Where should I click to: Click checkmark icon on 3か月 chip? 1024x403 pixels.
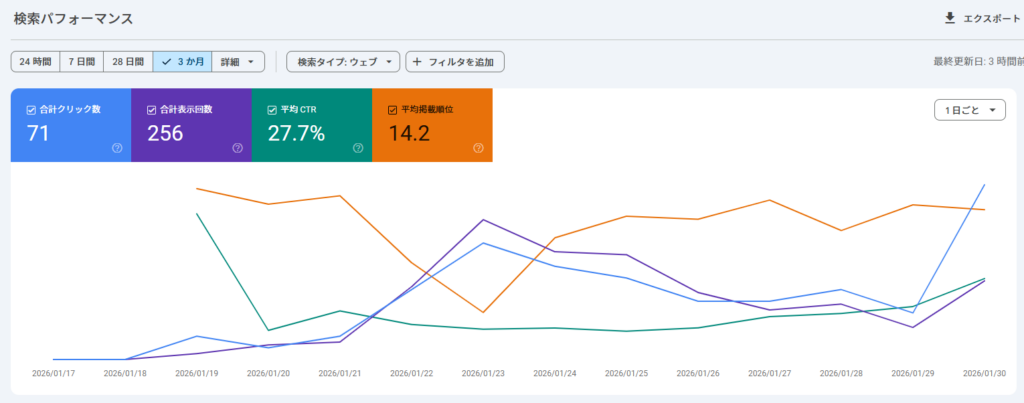(166, 62)
